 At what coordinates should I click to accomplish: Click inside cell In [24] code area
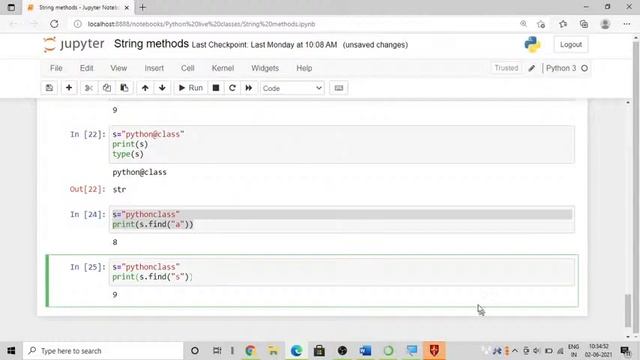click(342, 219)
